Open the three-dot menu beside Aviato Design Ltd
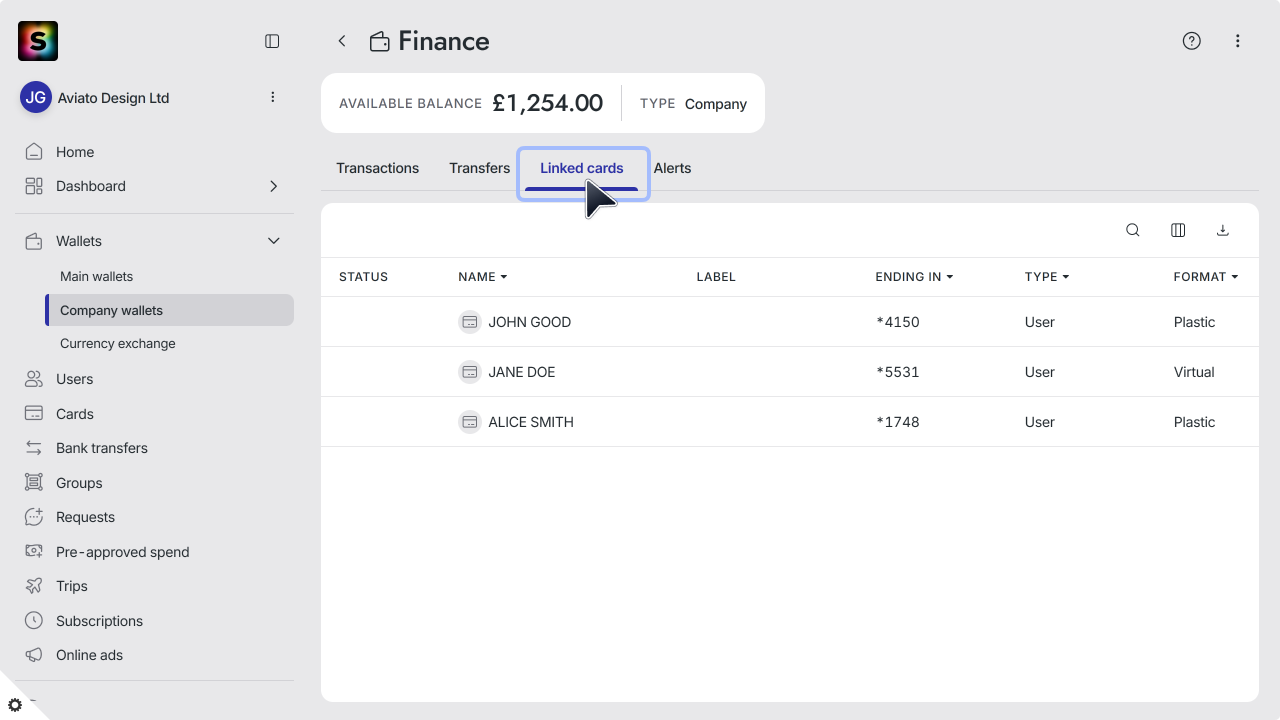This screenshot has height=720, width=1280. [273, 97]
